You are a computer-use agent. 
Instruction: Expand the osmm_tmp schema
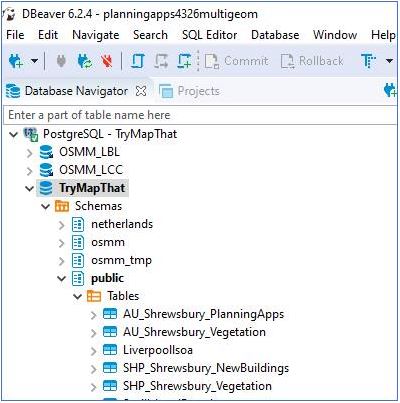tap(61, 261)
